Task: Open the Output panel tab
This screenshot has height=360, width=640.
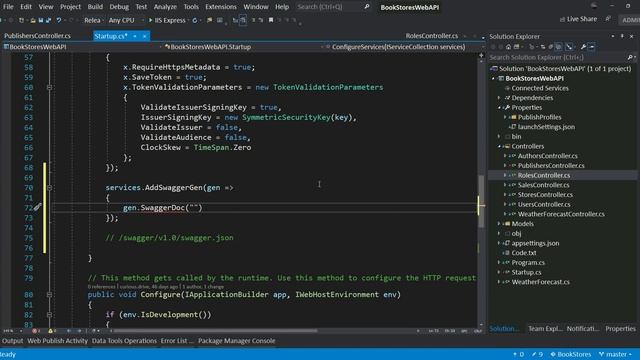Action: point(13,341)
